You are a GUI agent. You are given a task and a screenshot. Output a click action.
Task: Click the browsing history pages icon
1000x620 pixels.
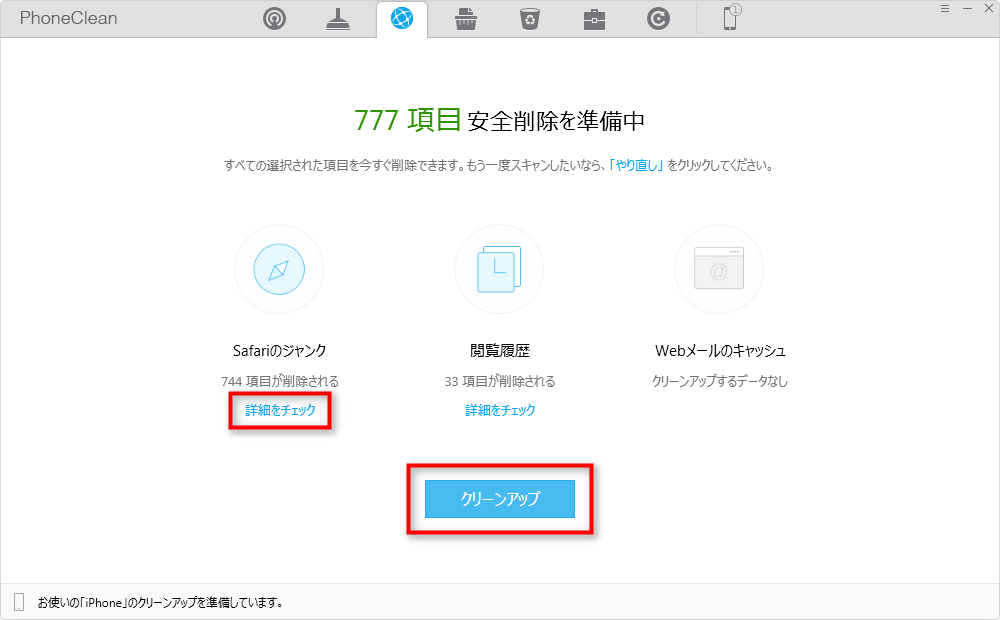(499, 269)
